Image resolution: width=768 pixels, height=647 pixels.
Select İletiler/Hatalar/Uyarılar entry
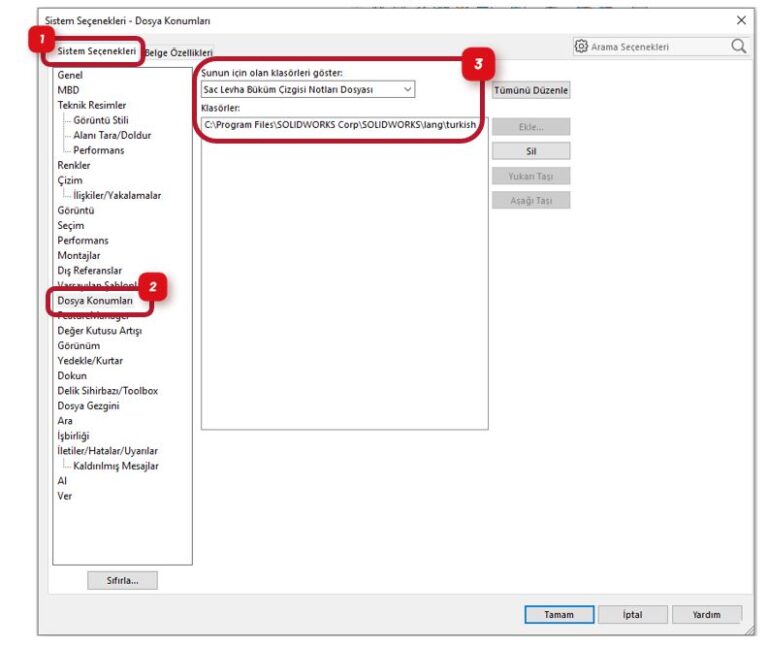tap(107, 450)
